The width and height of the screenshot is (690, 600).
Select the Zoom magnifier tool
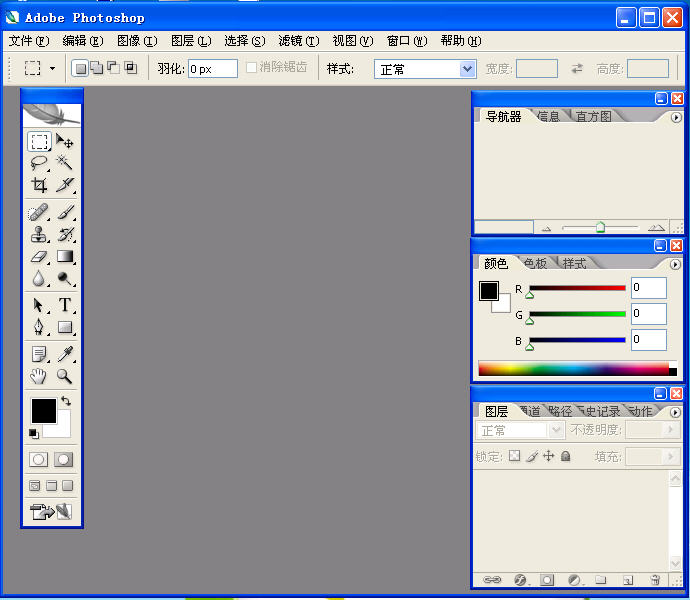(65, 377)
